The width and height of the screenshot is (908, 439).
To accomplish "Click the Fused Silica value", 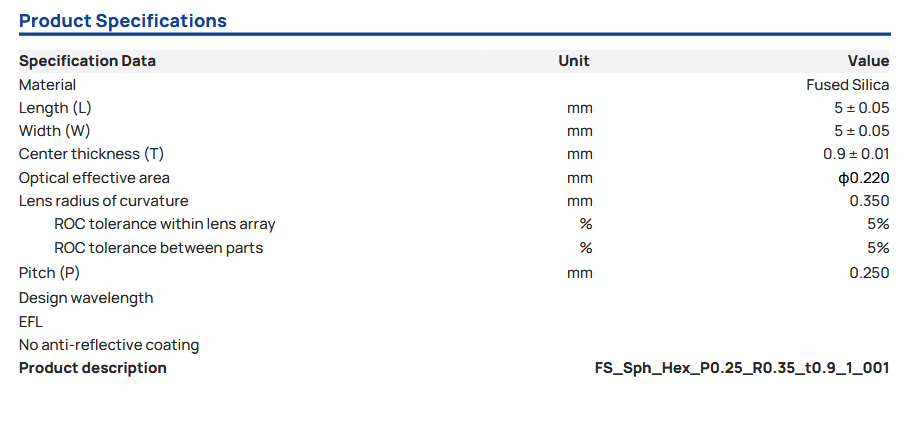I will (x=847, y=85).
